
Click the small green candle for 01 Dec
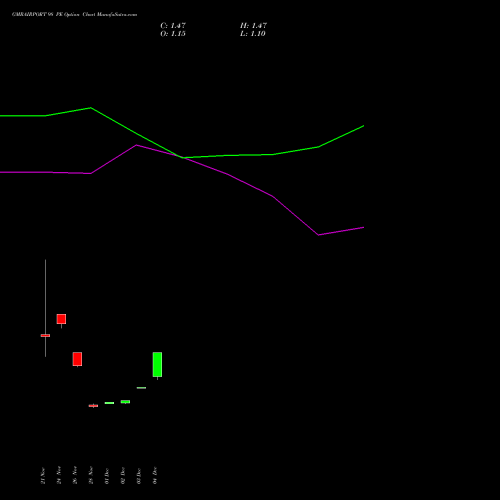[109, 403]
